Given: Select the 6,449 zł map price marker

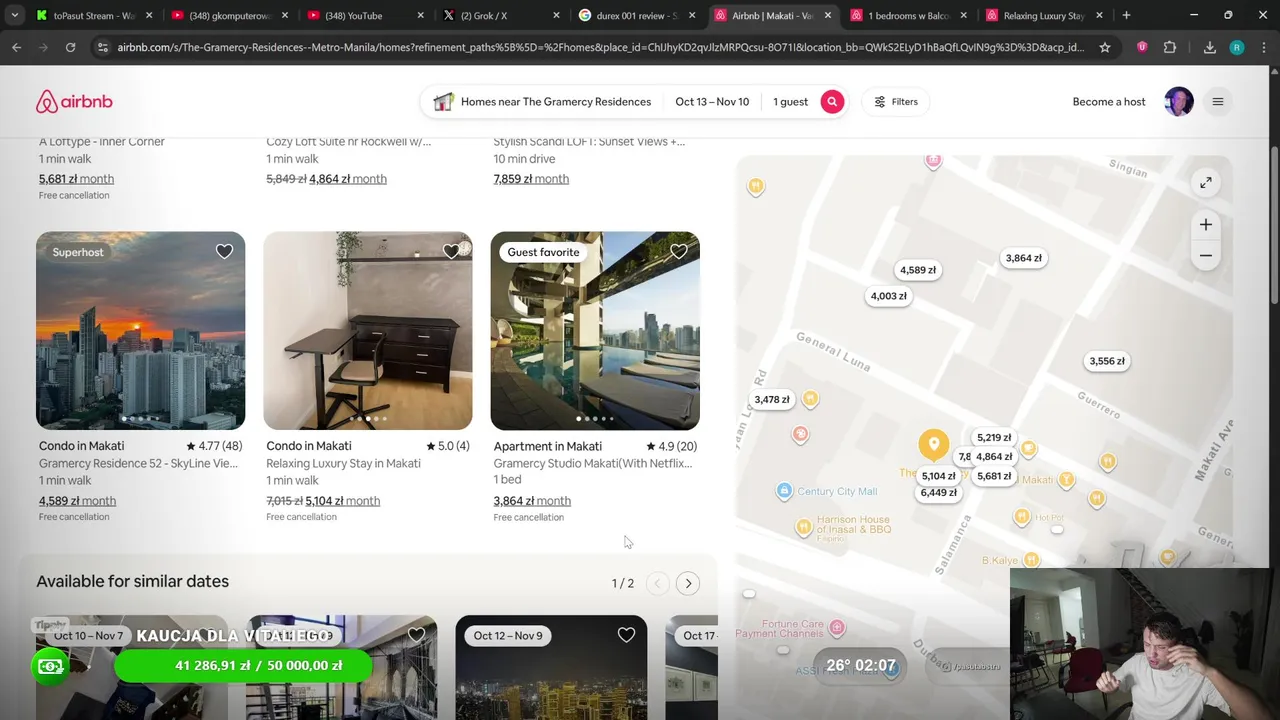Looking at the screenshot, I should coord(938,492).
